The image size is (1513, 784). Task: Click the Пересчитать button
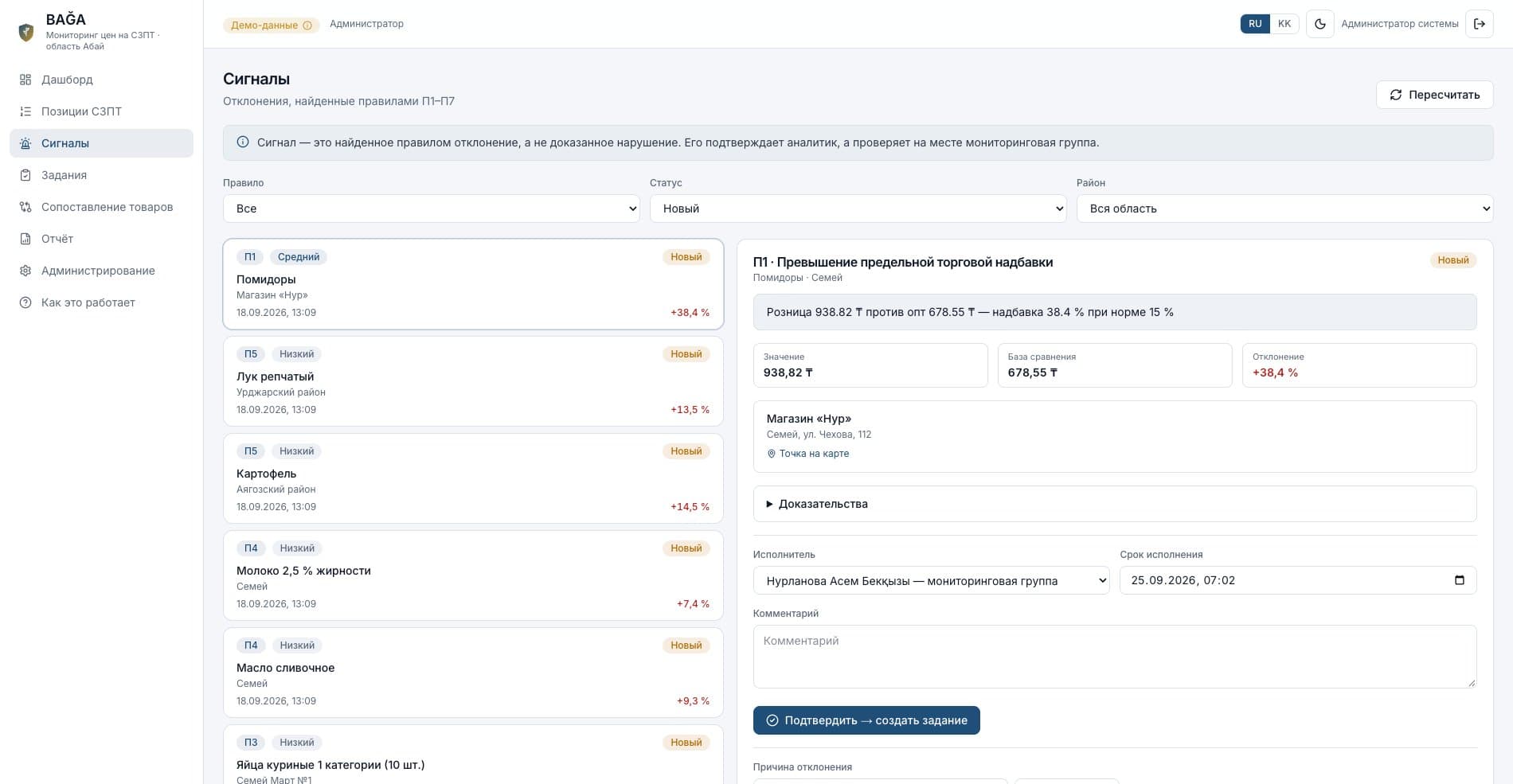[1434, 95]
